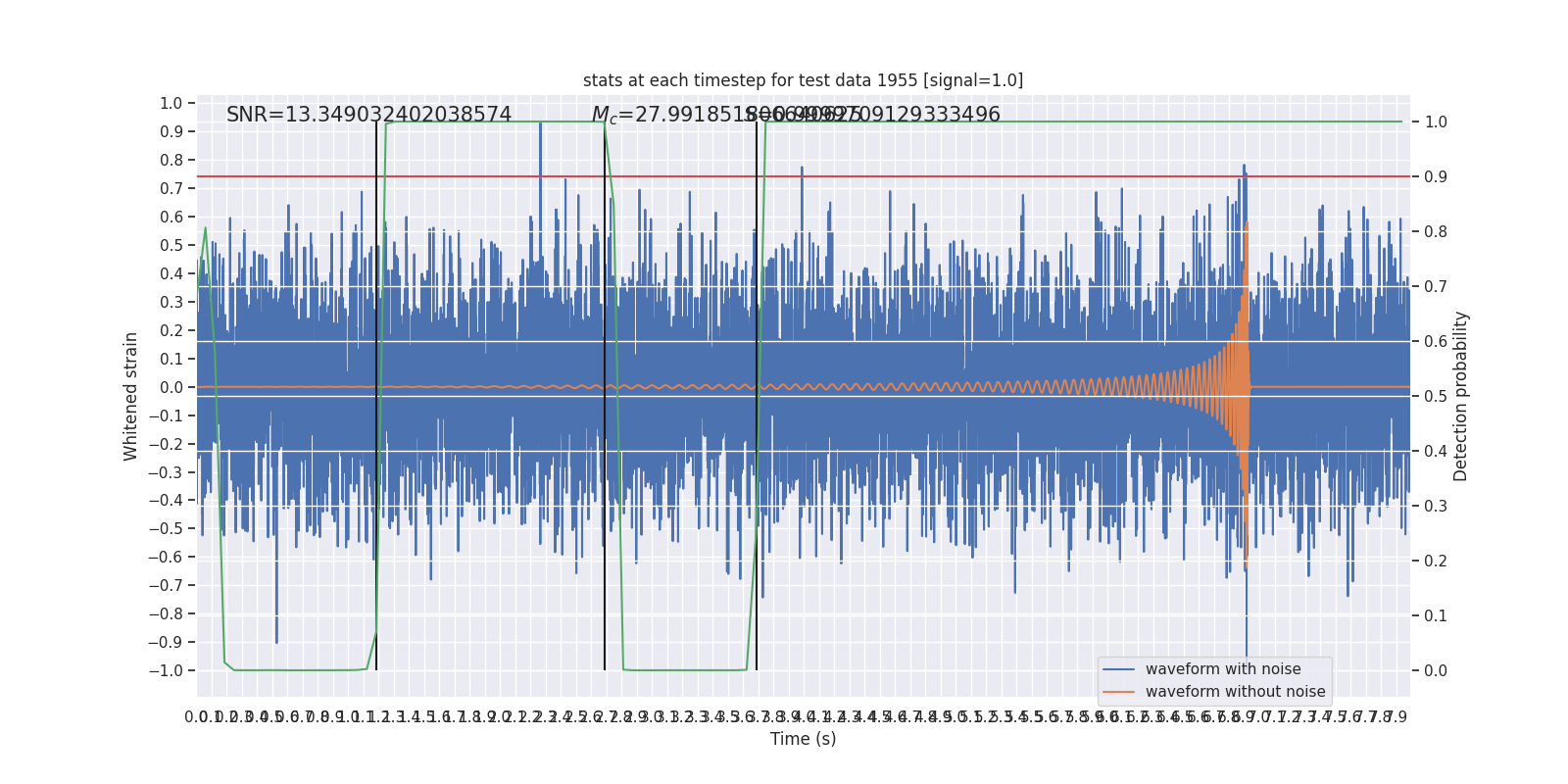Viewport: 1568px width, 784px height.
Task: Click the −0.7 tick on the Whitened strain axis
Action: pyautogui.click(x=166, y=585)
